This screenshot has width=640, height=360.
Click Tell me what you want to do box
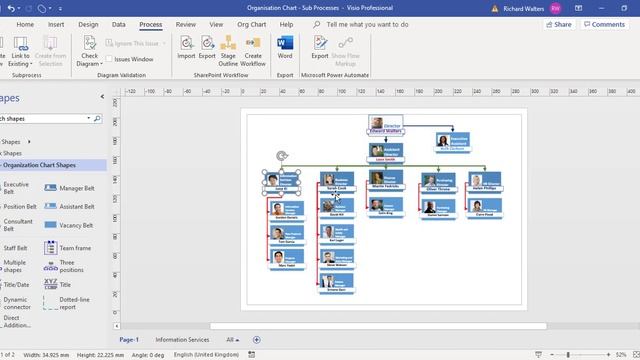point(367,24)
